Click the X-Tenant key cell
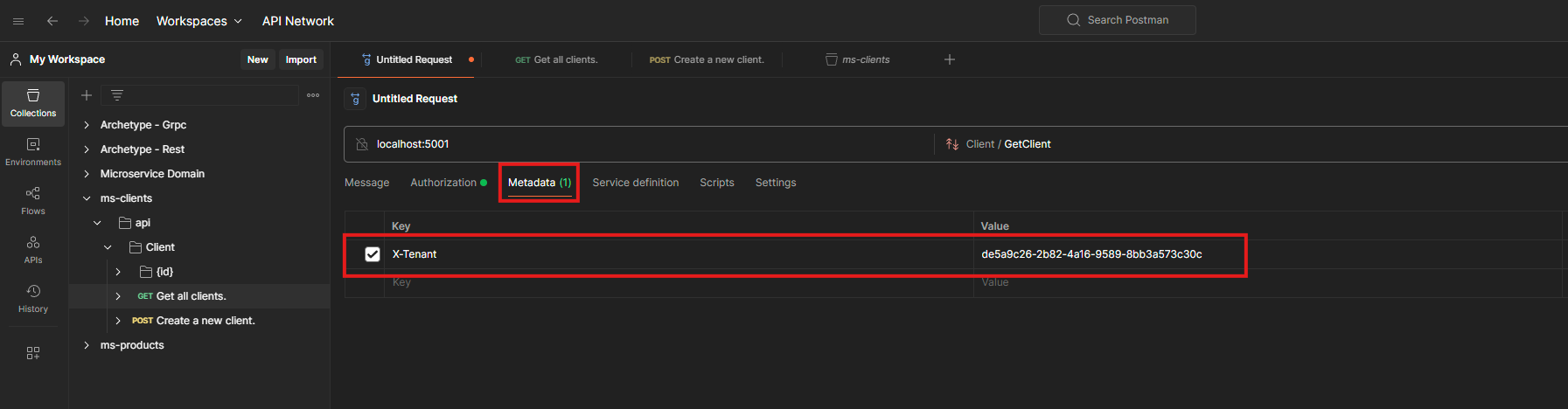This screenshot has width=1568, height=409. point(679,254)
